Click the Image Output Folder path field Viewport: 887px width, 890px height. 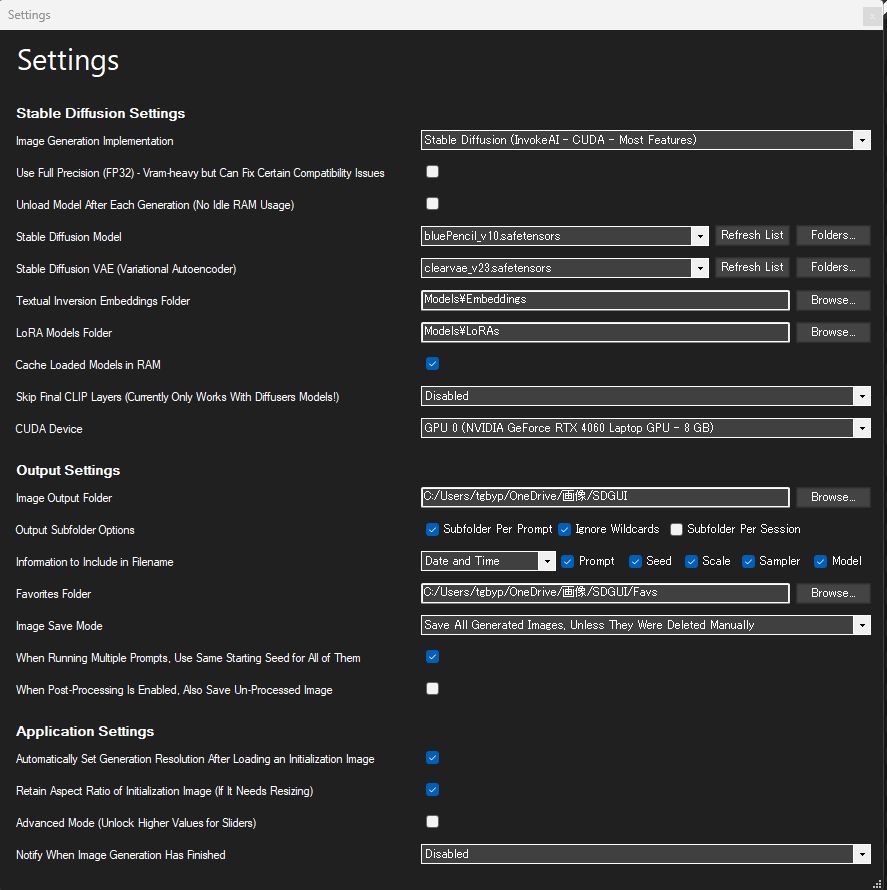[x=605, y=497]
